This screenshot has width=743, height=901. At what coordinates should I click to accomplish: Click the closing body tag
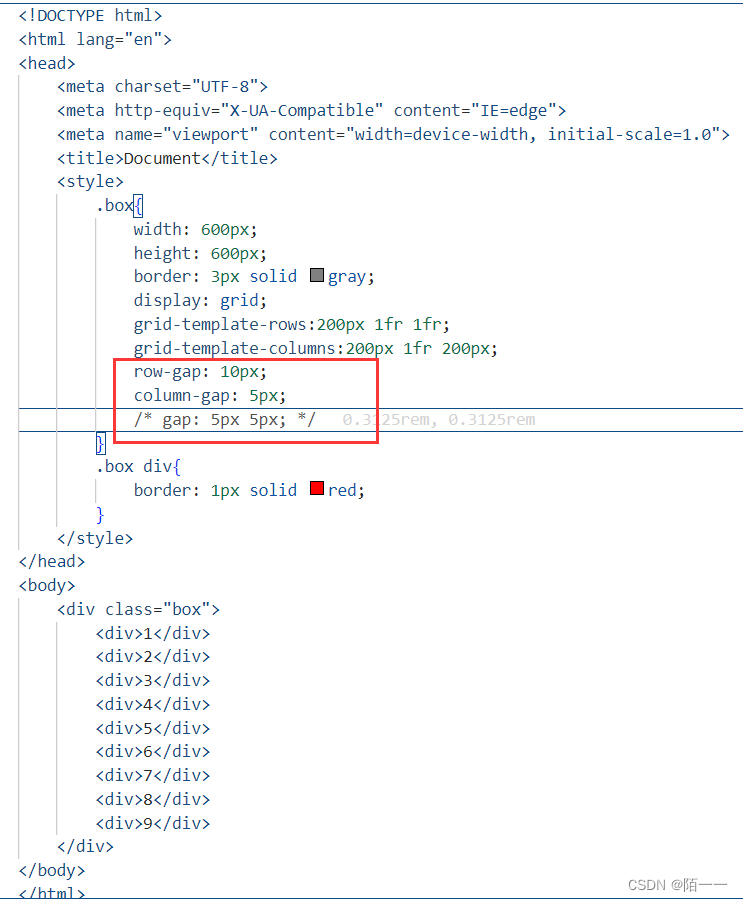pos(52,871)
